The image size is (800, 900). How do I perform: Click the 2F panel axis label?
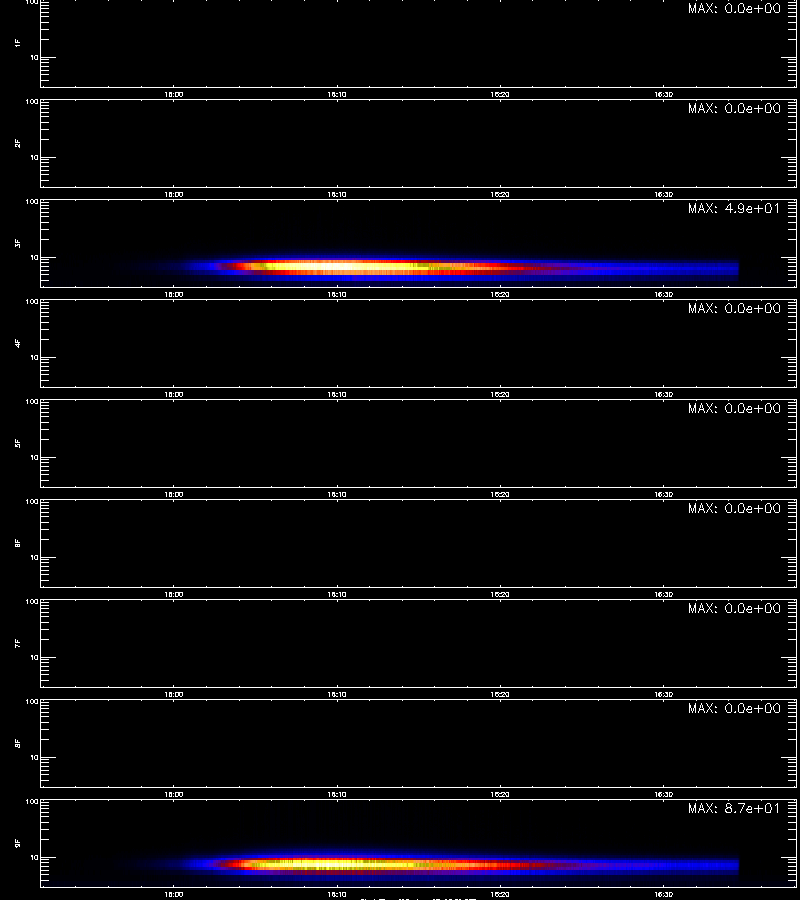(x=18, y=143)
